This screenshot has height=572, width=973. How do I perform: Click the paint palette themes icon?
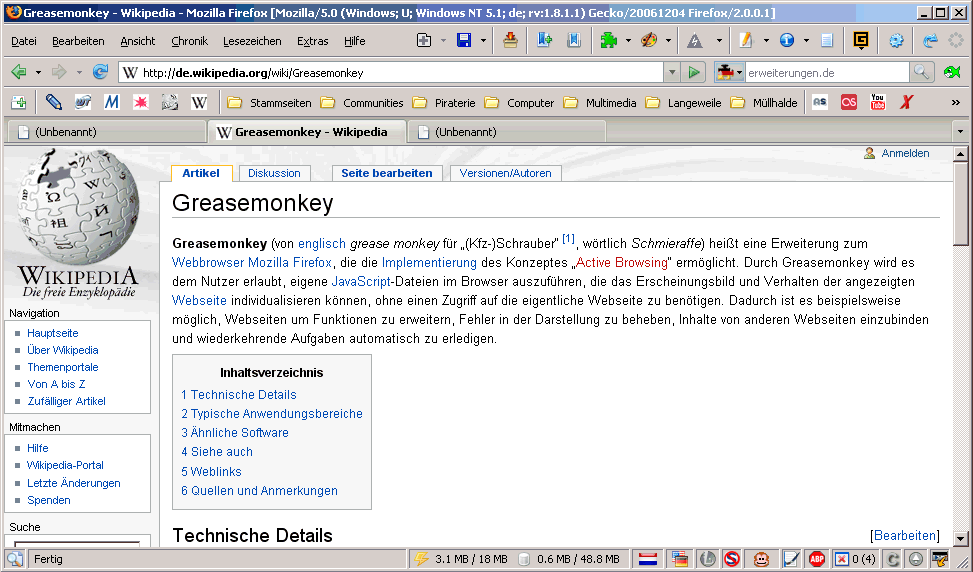[x=648, y=41]
